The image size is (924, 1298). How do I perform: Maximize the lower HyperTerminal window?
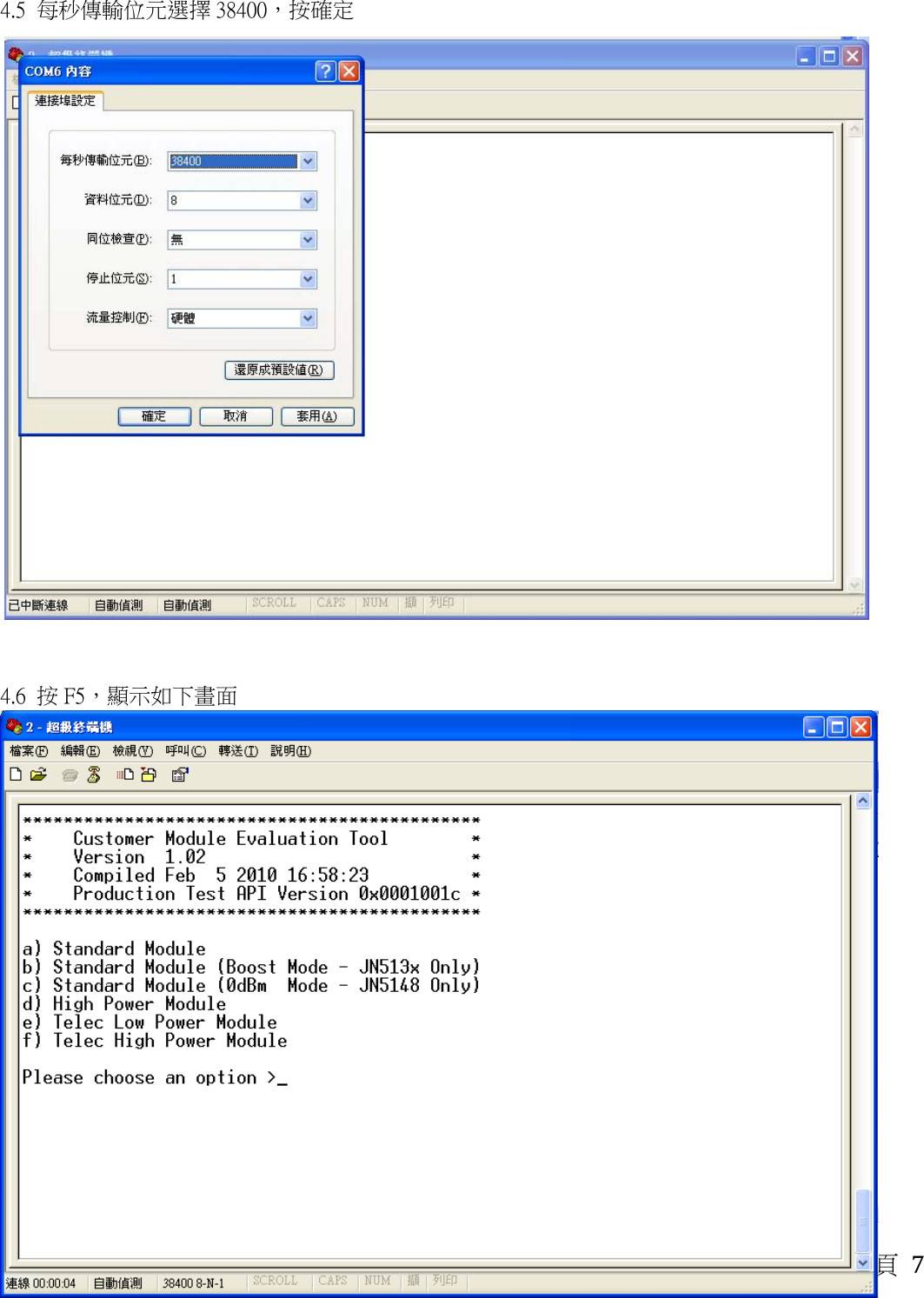click(837, 727)
